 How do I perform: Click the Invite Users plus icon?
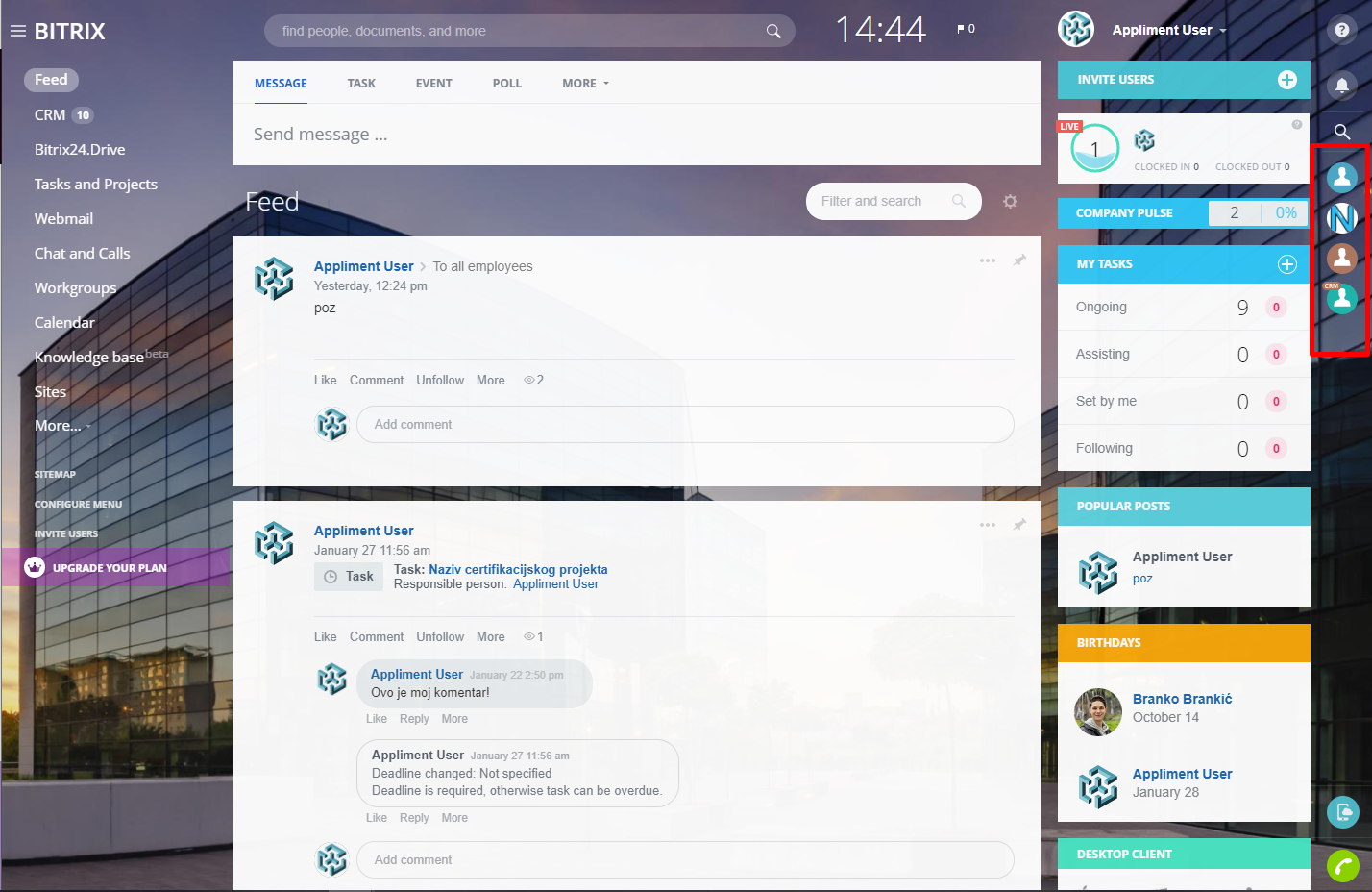coord(1287,80)
